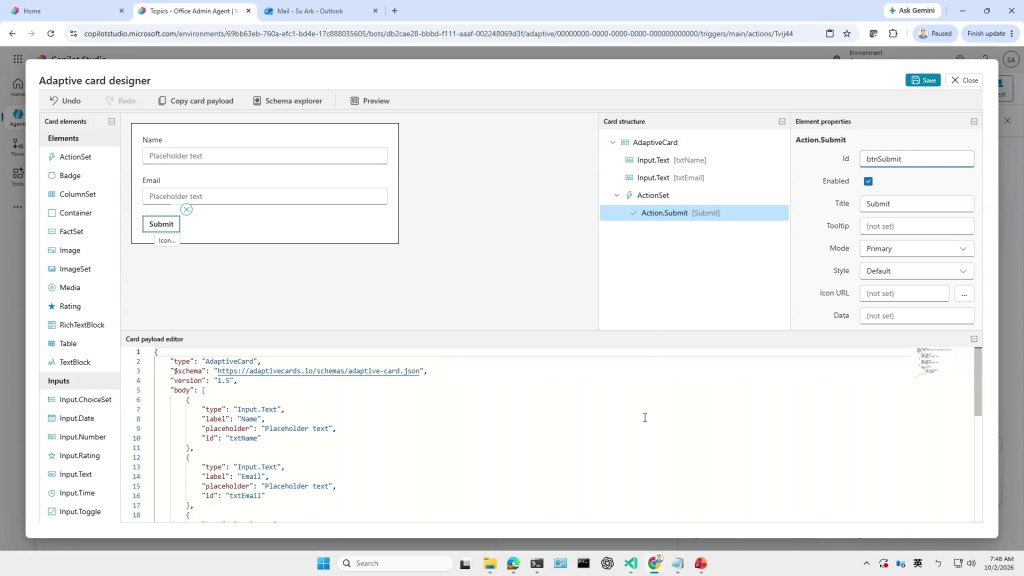1024x576 pixels.
Task: Copy card payload using its toolbar button
Action: (x=195, y=101)
